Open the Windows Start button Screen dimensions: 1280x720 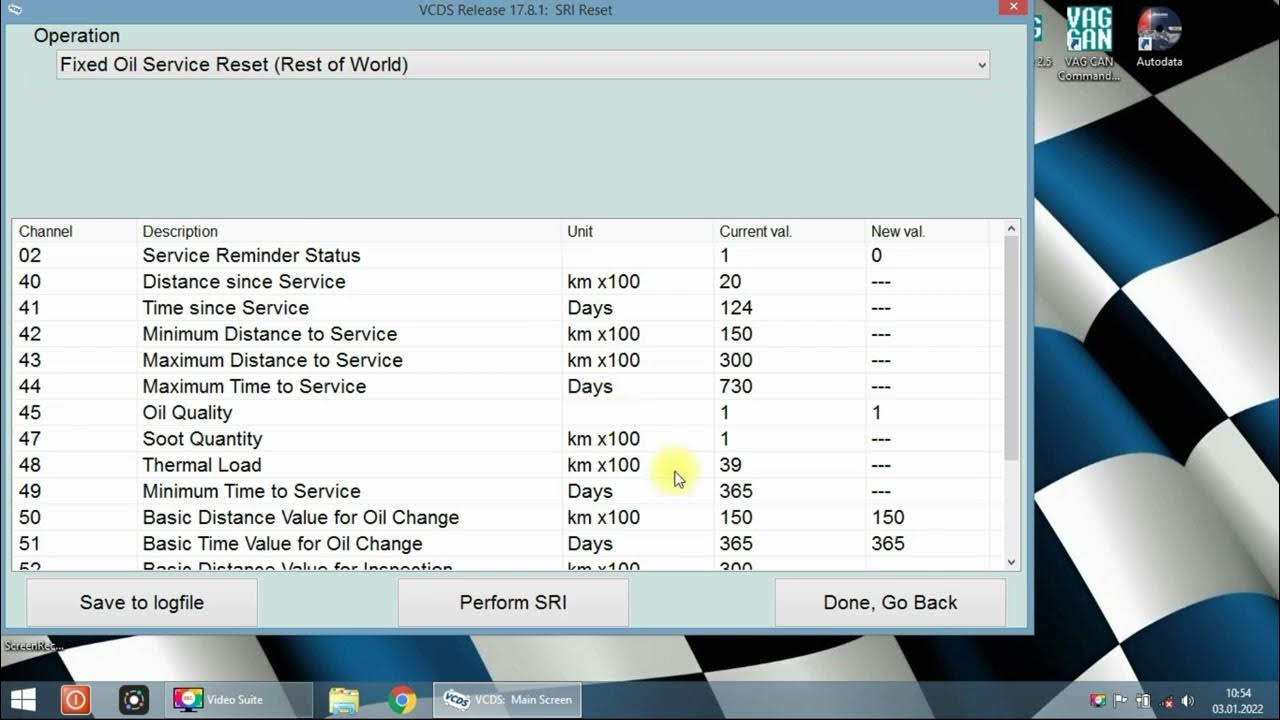[23, 699]
